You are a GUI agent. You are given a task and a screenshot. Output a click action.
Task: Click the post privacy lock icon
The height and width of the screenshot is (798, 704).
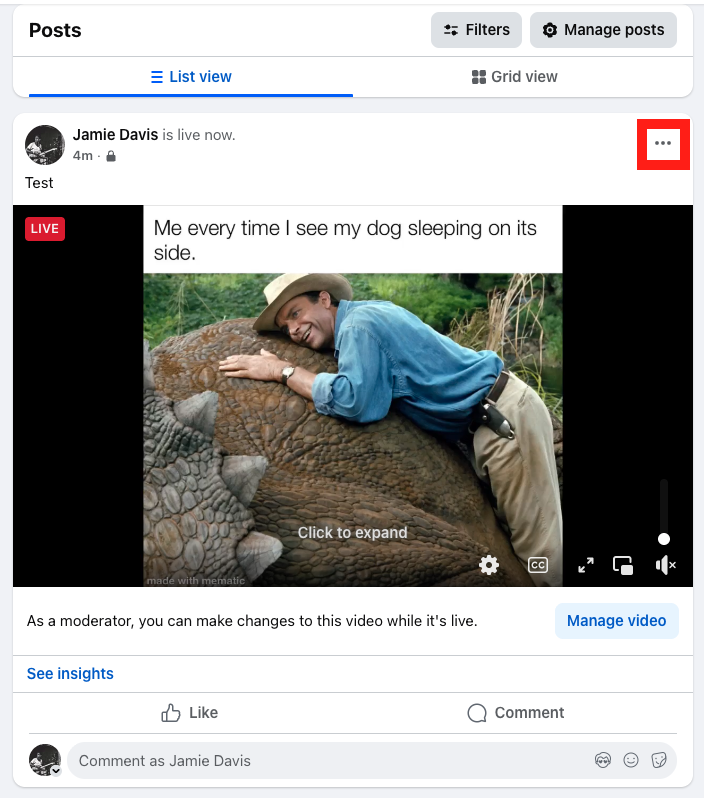click(111, 156)
